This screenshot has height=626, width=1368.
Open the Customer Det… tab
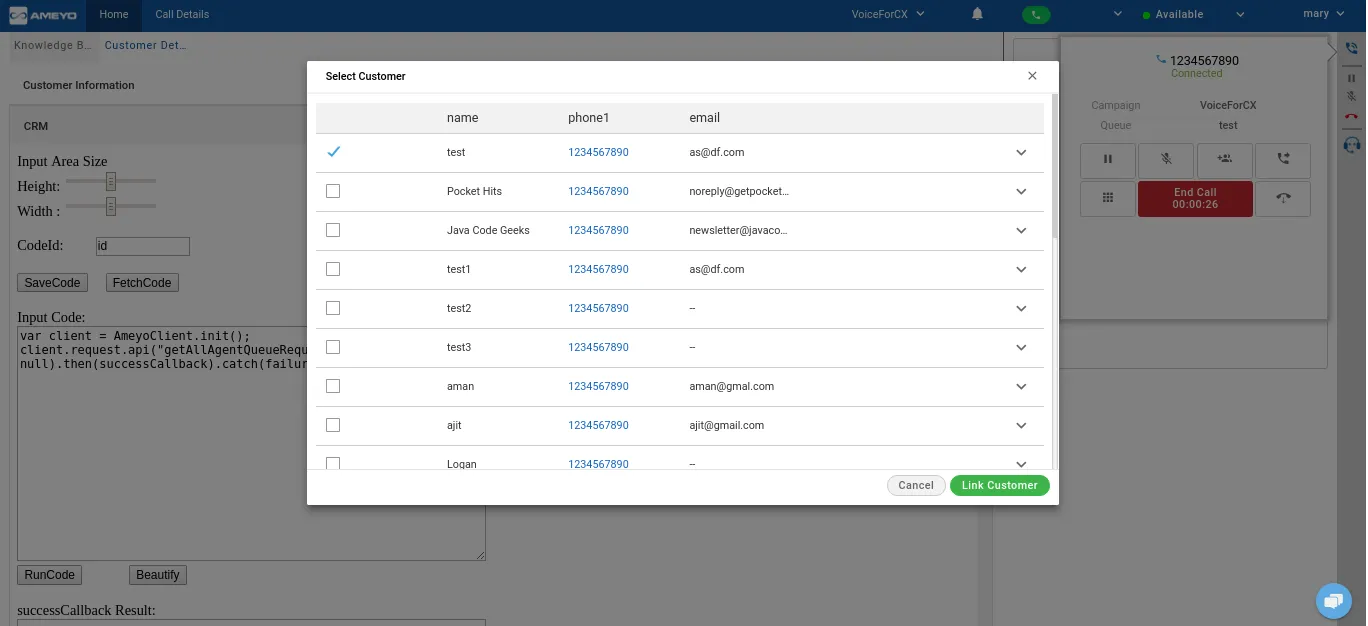pyautogui.click(x=145, y=45)
